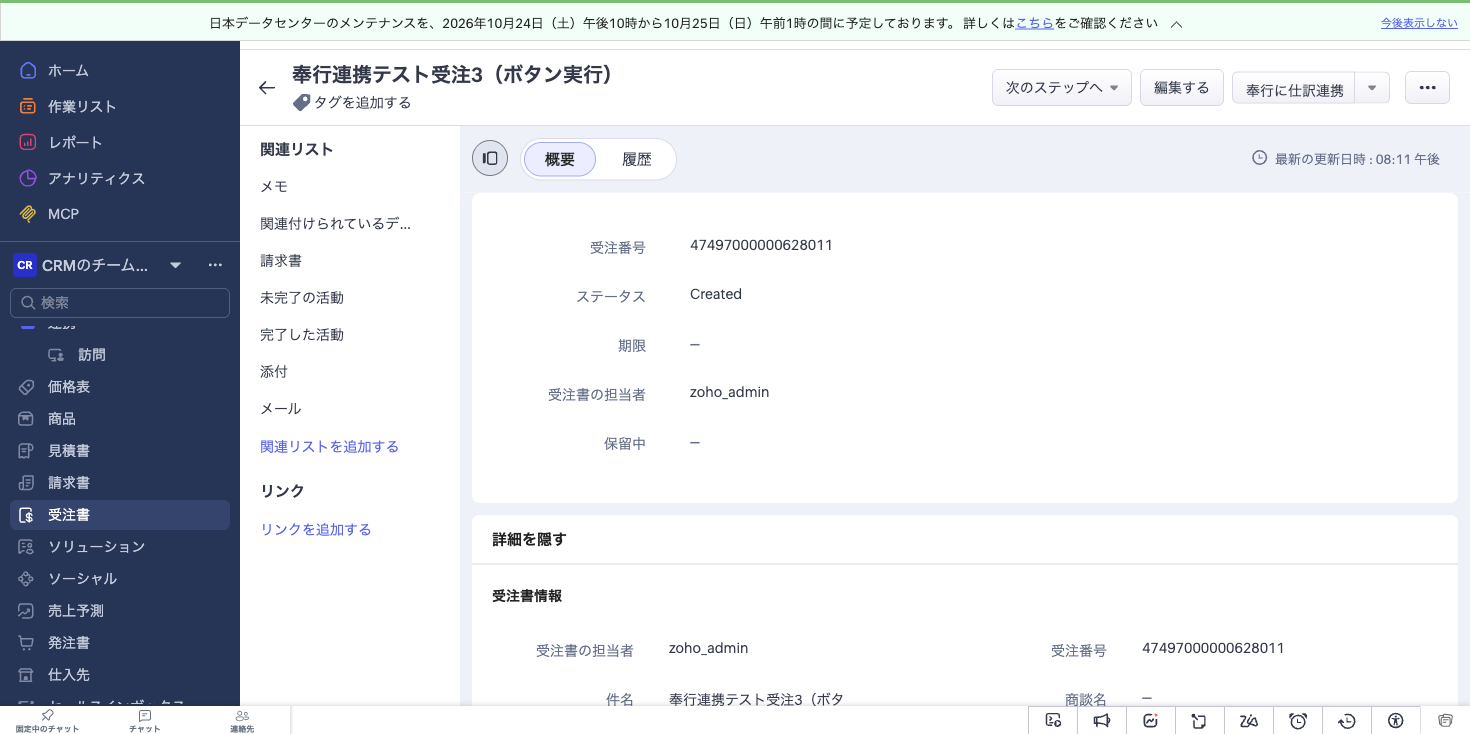Open the stacked windows icon at bottom right
The width and height of the screenshot is (1470, 734).
coord(1445,721)
